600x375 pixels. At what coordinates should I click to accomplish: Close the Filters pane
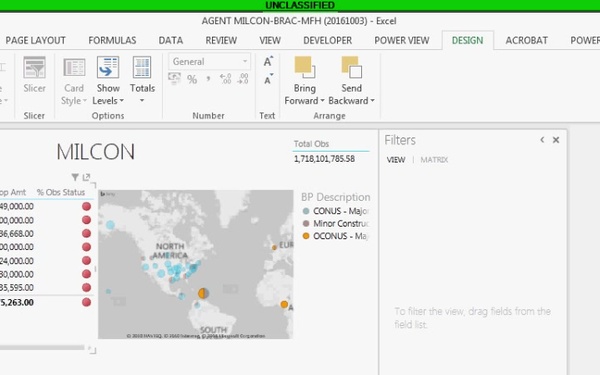pos(556,140)
